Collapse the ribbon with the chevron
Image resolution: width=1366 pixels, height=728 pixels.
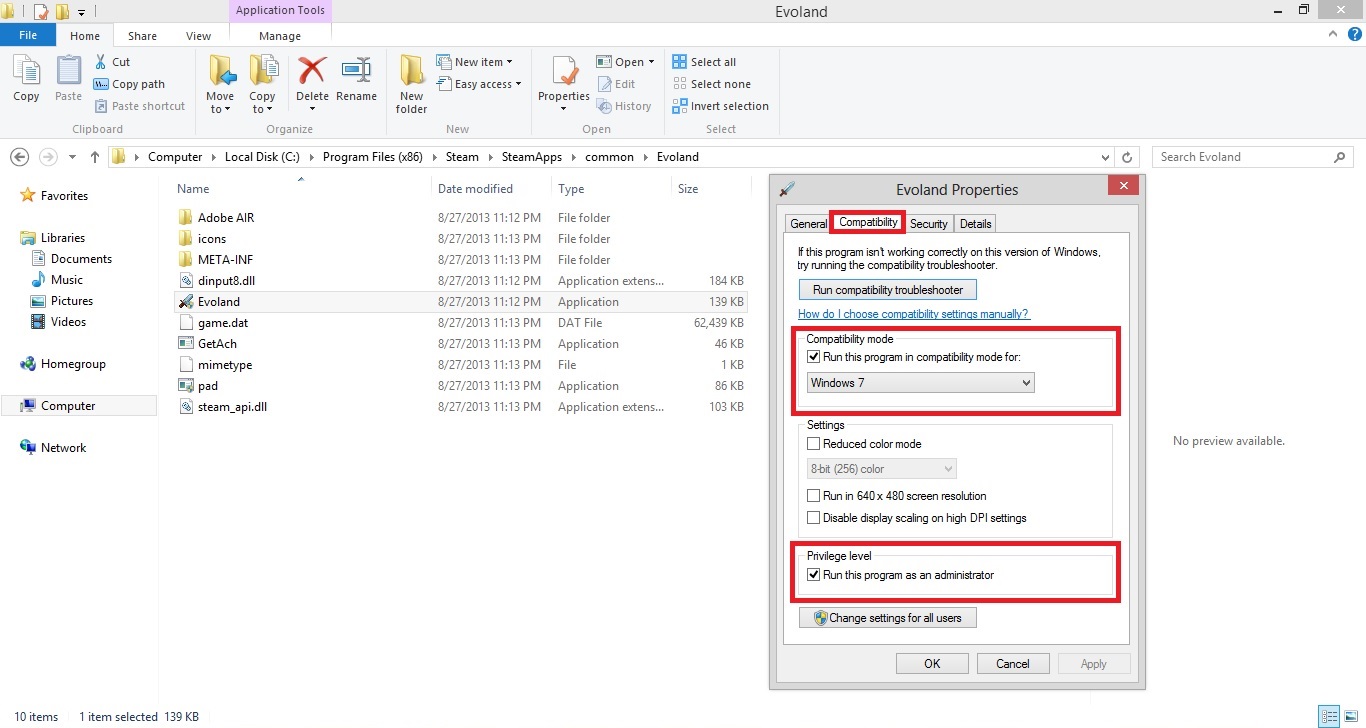(1333, 34)
